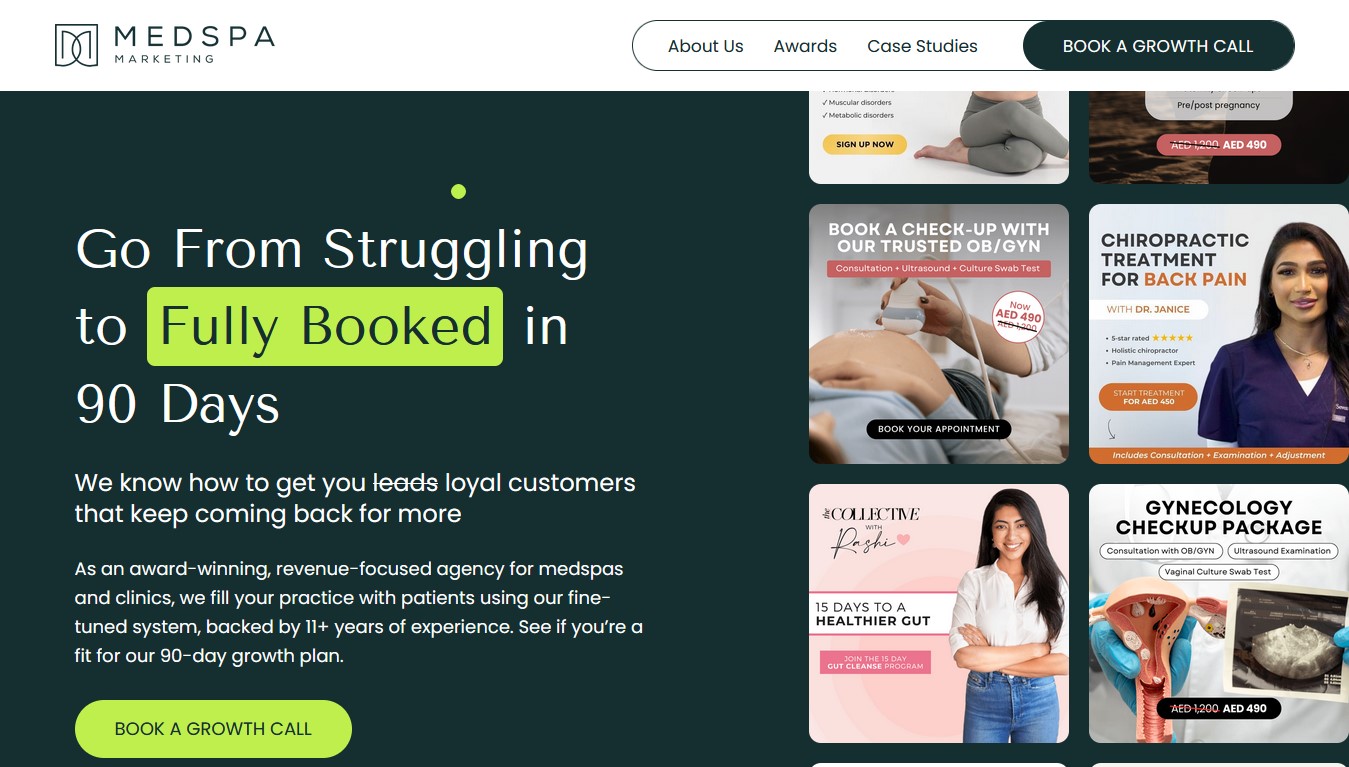The image size is (1349, 767).
Task: Click the green Book a Growth Call button
Action: coord(213,729)
